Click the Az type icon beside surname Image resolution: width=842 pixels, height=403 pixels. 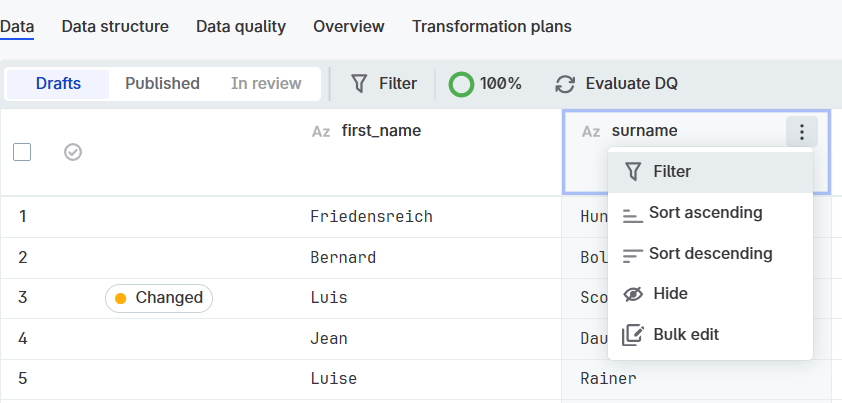591,132
